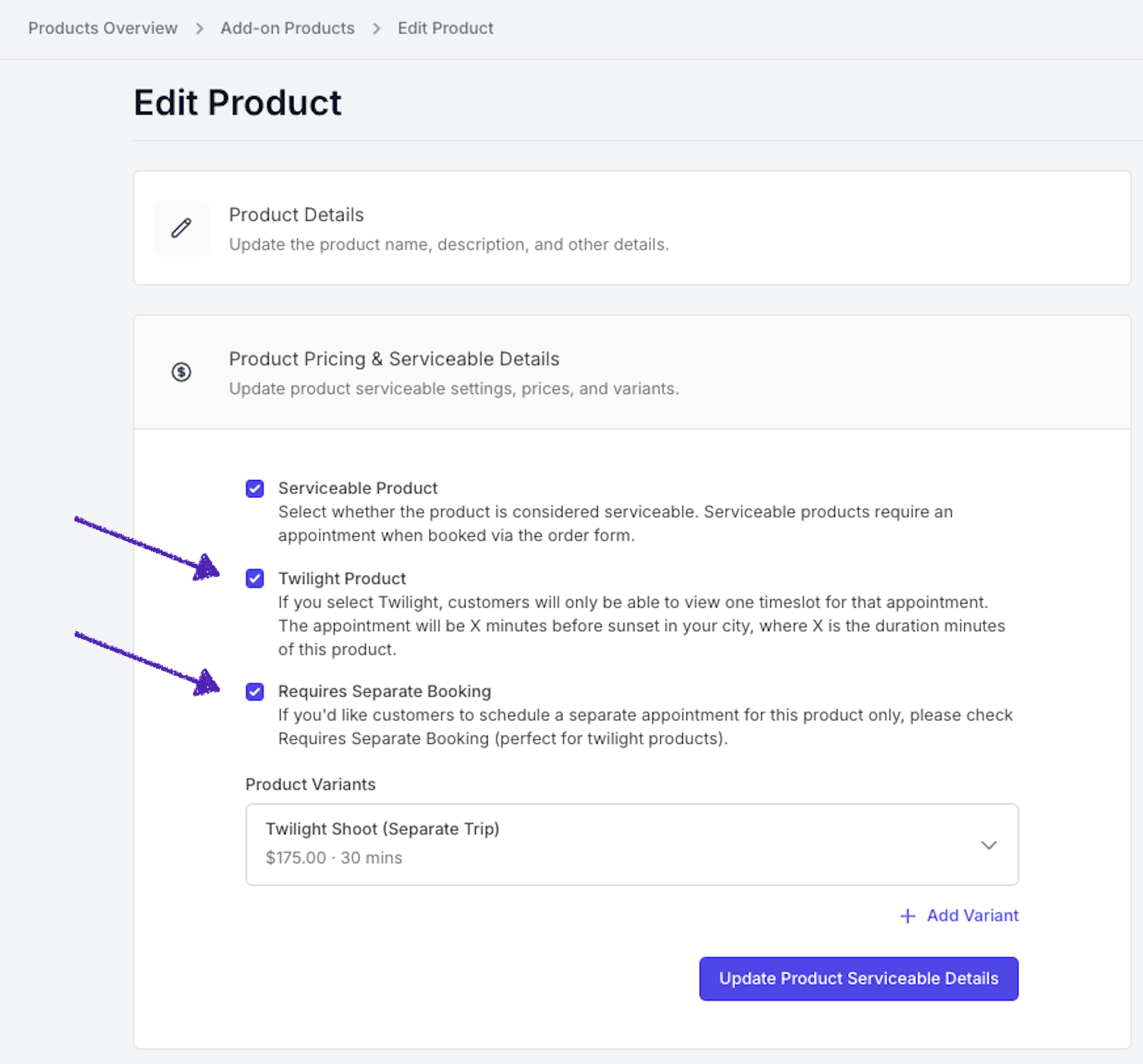The height and width of the screenshot is (1064, 1143).
Task: Click the dollar coin icon for pricing
Action: tap(181, 372)
